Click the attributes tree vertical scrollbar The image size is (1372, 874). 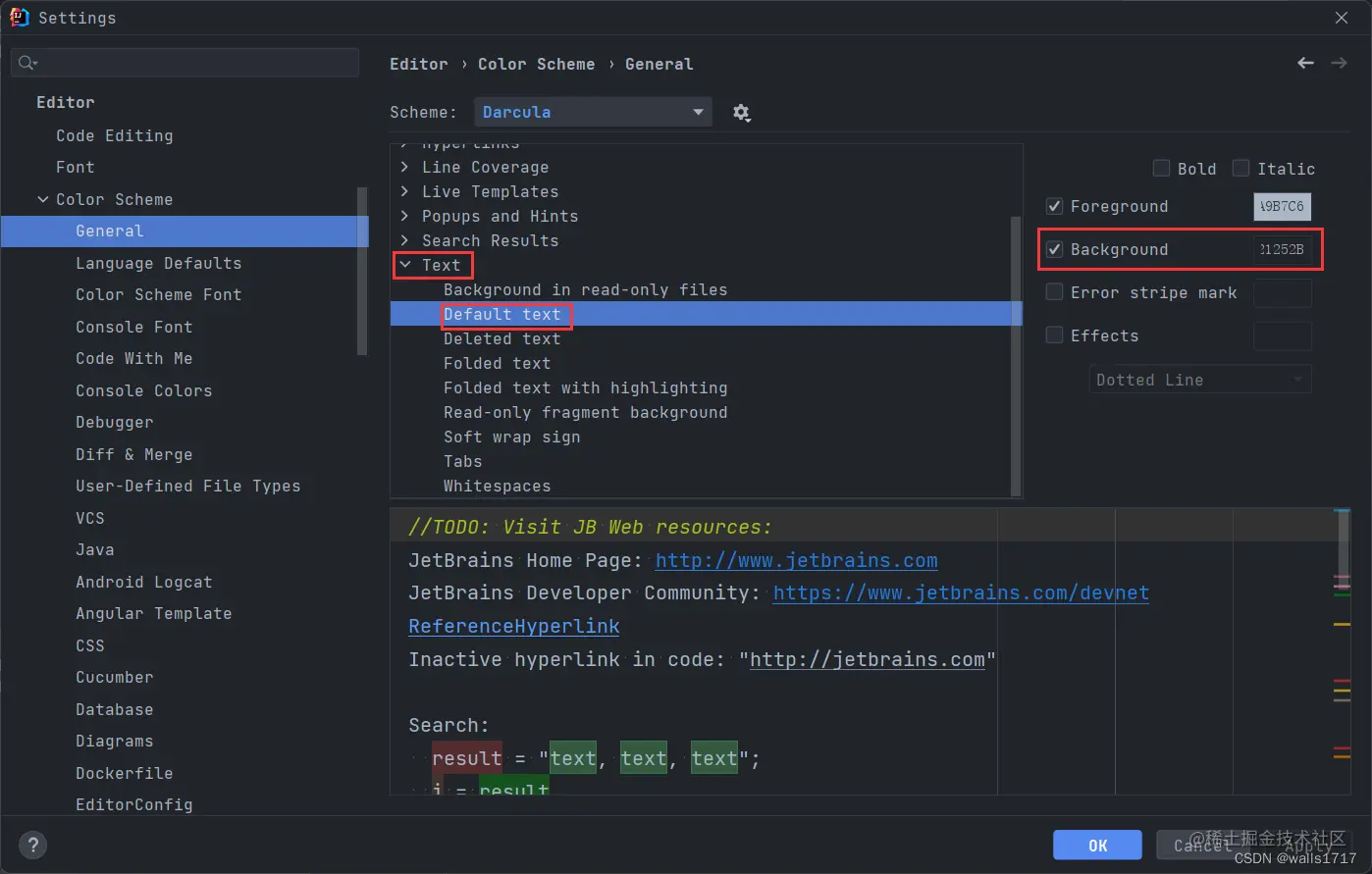click(x=1016, y=355)
